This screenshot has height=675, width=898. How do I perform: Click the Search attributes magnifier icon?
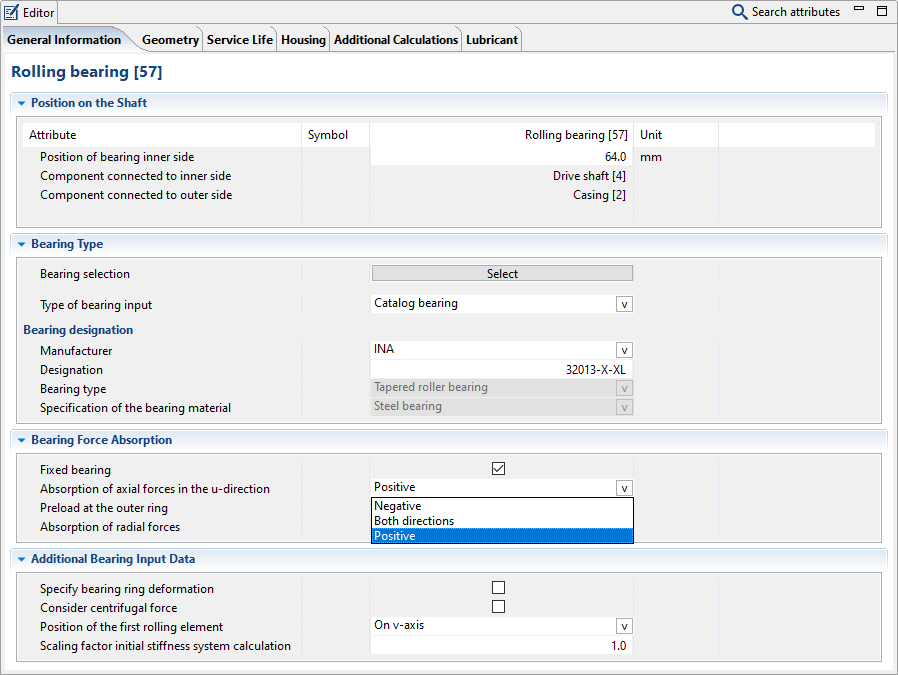[x=740, y=12]
